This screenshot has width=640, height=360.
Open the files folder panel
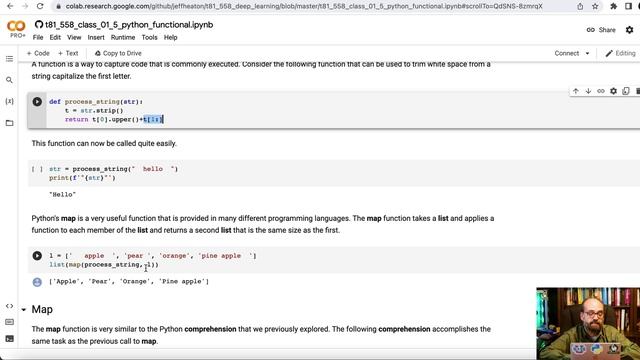[x=9, y=123]
